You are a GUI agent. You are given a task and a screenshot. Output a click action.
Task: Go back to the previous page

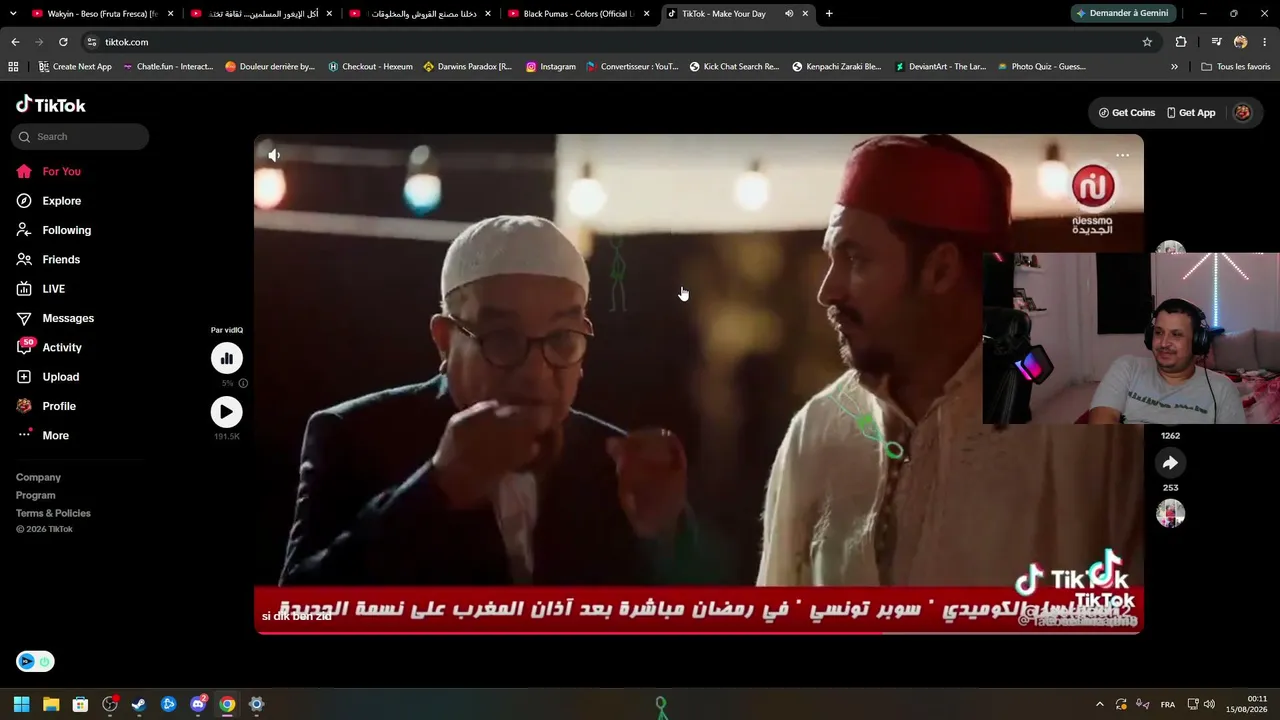click(x=15, y=42)
